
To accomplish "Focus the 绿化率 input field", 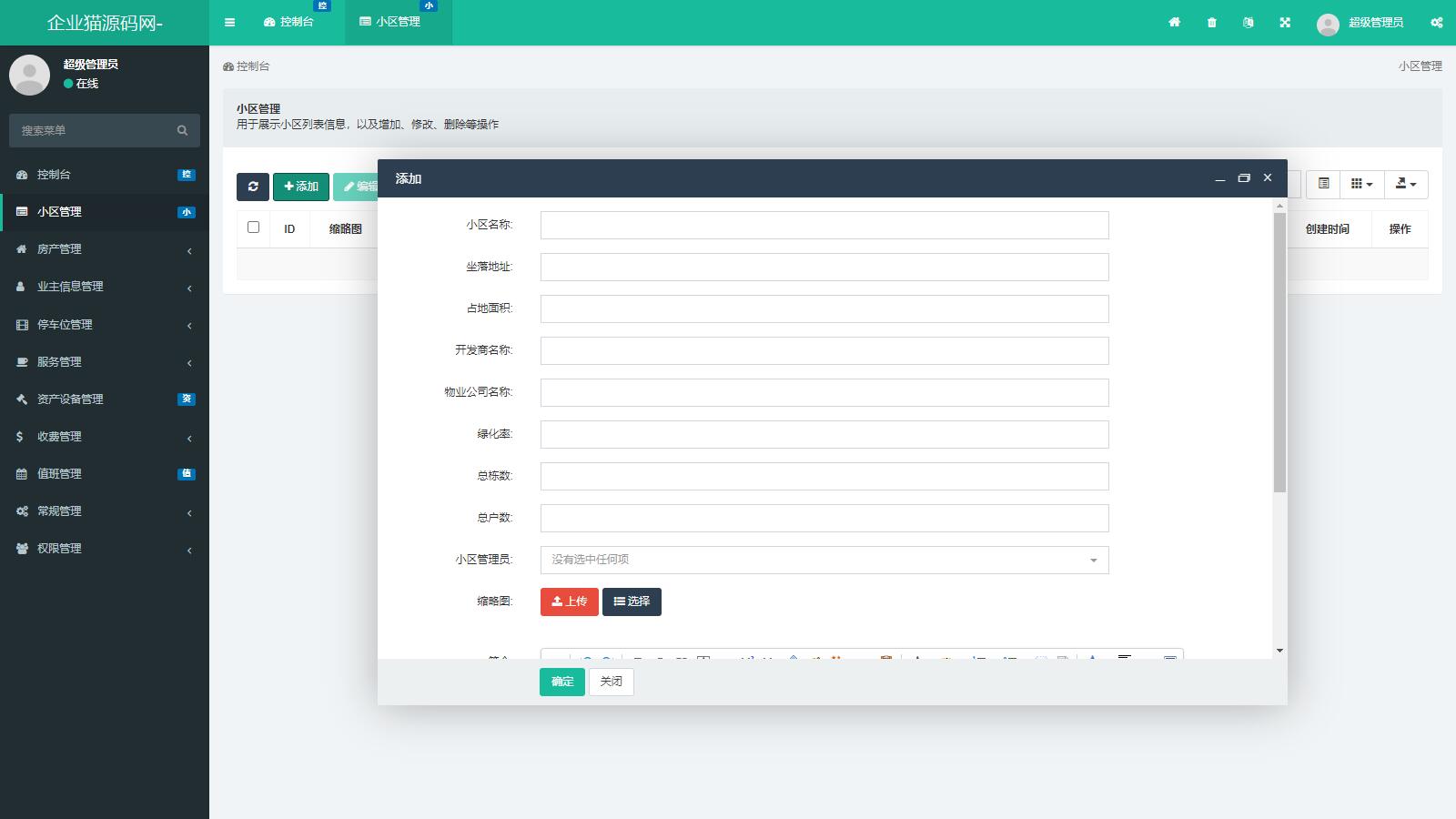I will [824, 435].
